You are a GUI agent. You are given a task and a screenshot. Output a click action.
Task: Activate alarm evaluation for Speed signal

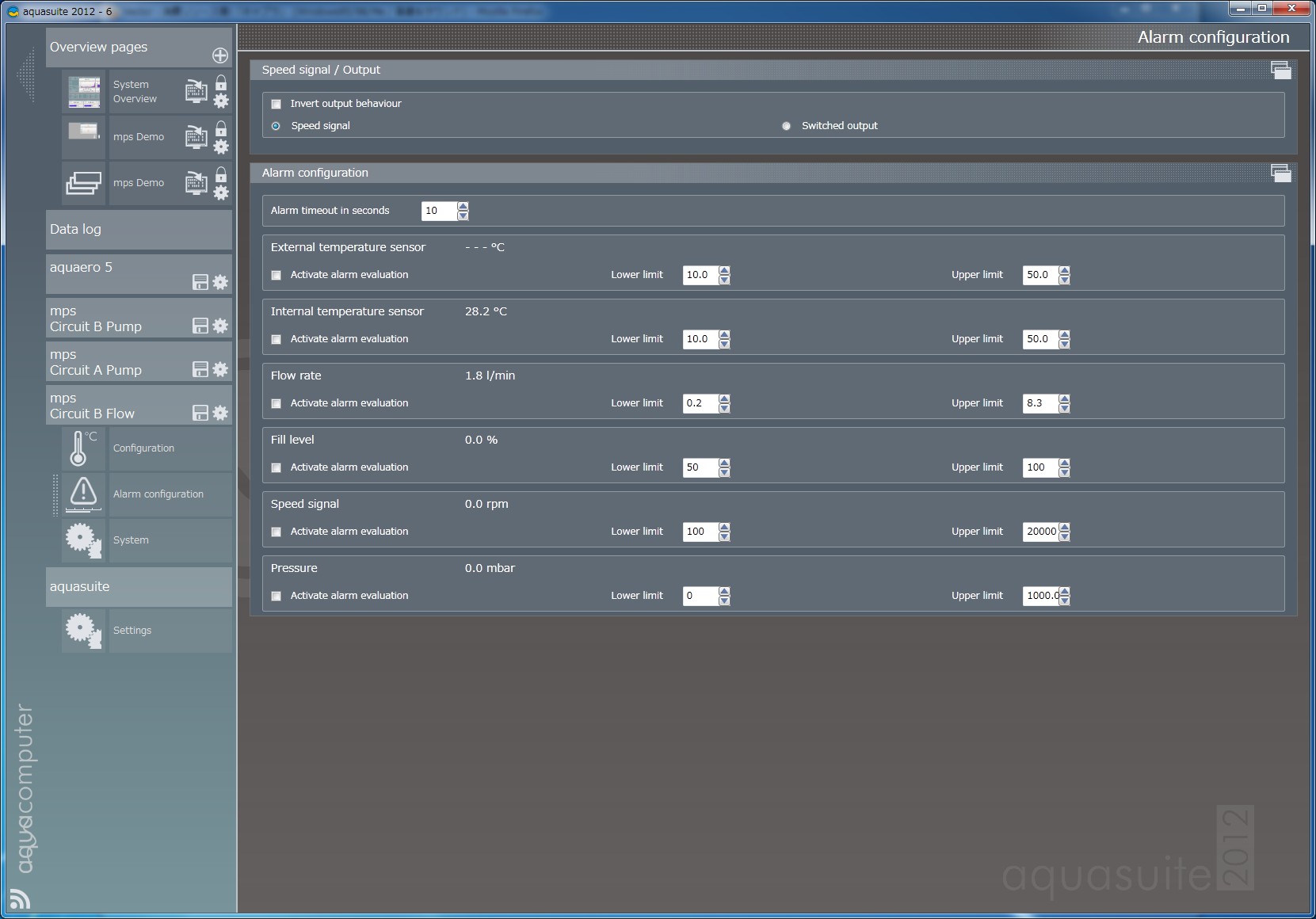click(x=277, y=532)
